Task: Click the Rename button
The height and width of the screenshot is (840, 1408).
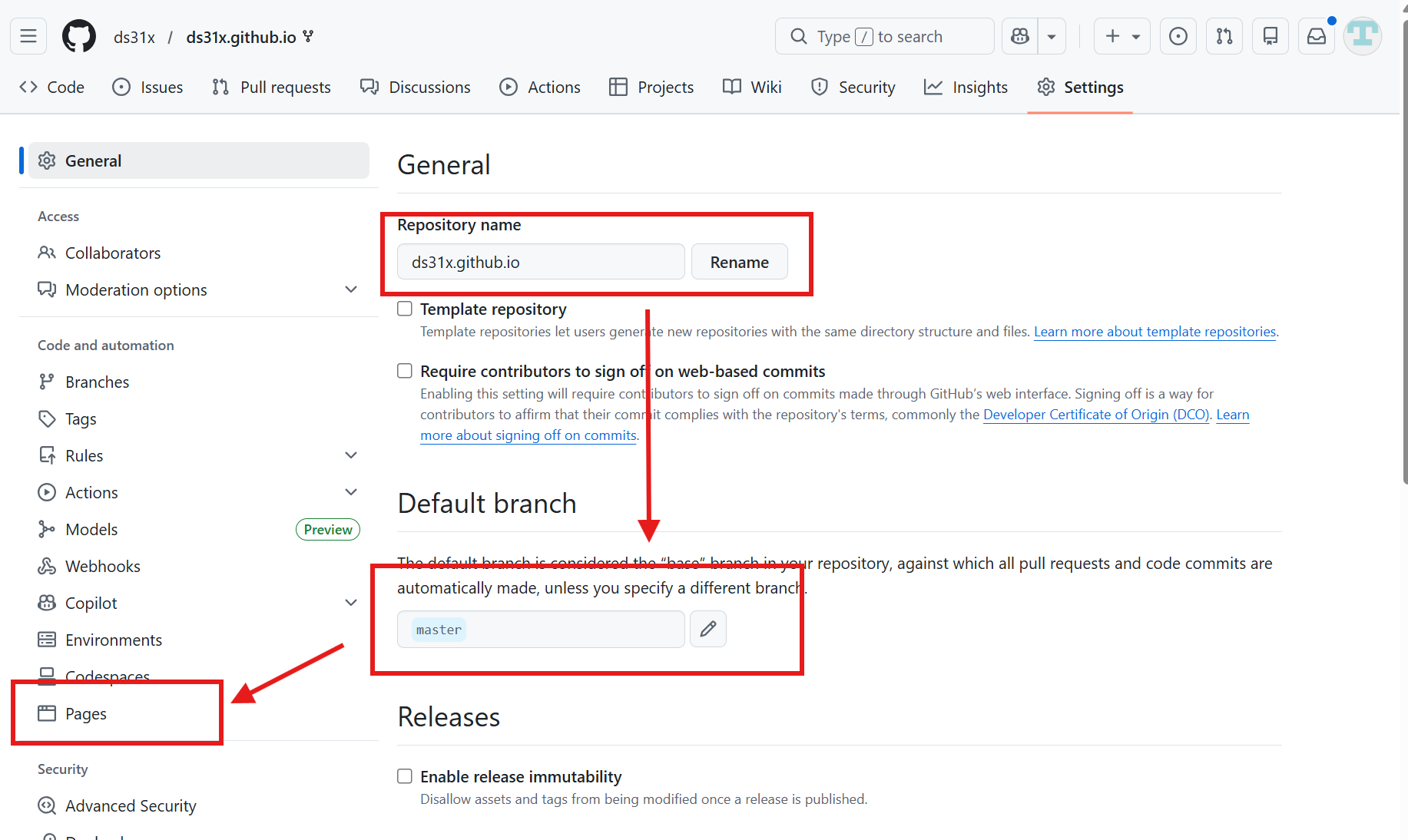Action: pyautogui.click(x=739, y=262)
